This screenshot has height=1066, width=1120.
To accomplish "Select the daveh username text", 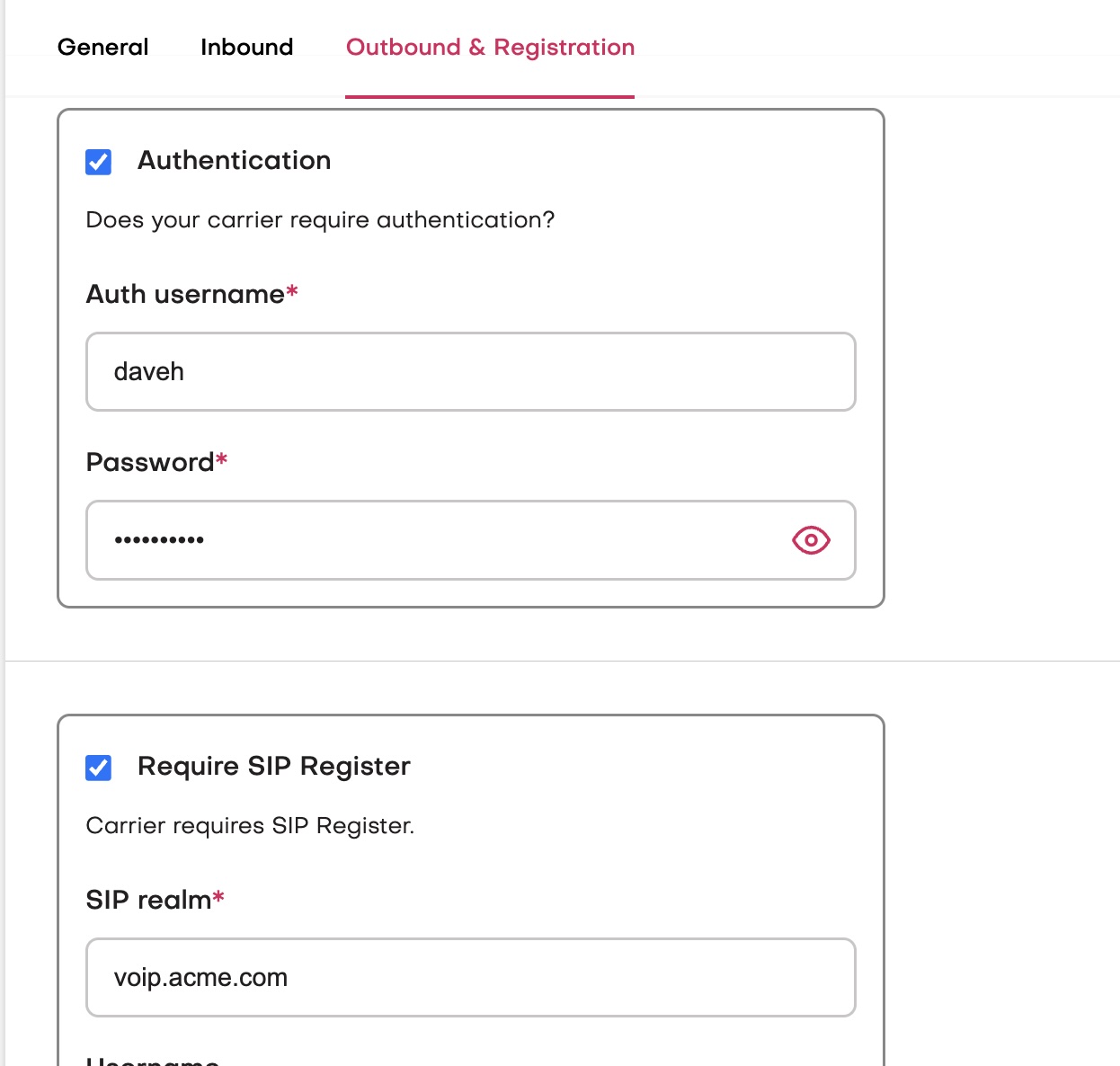I will click(149, 371).
